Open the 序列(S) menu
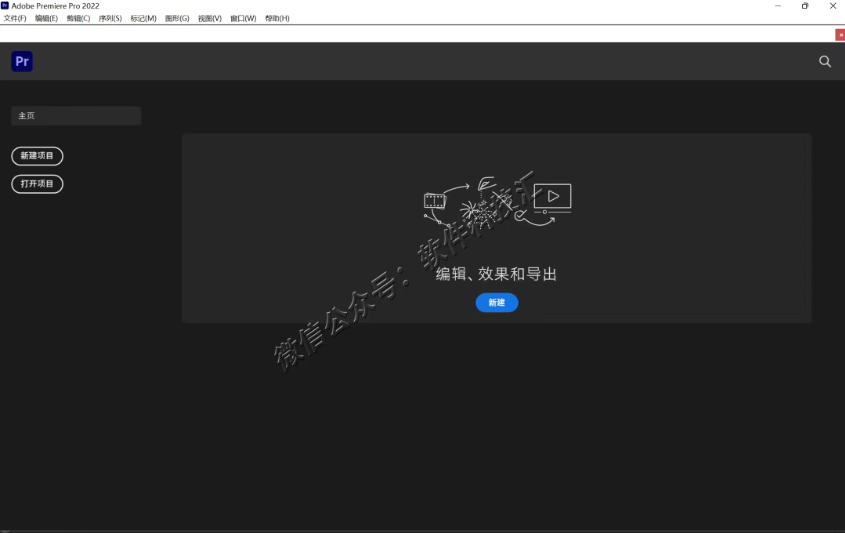Viewport: 845px width, 533px height. coord(110,18)
